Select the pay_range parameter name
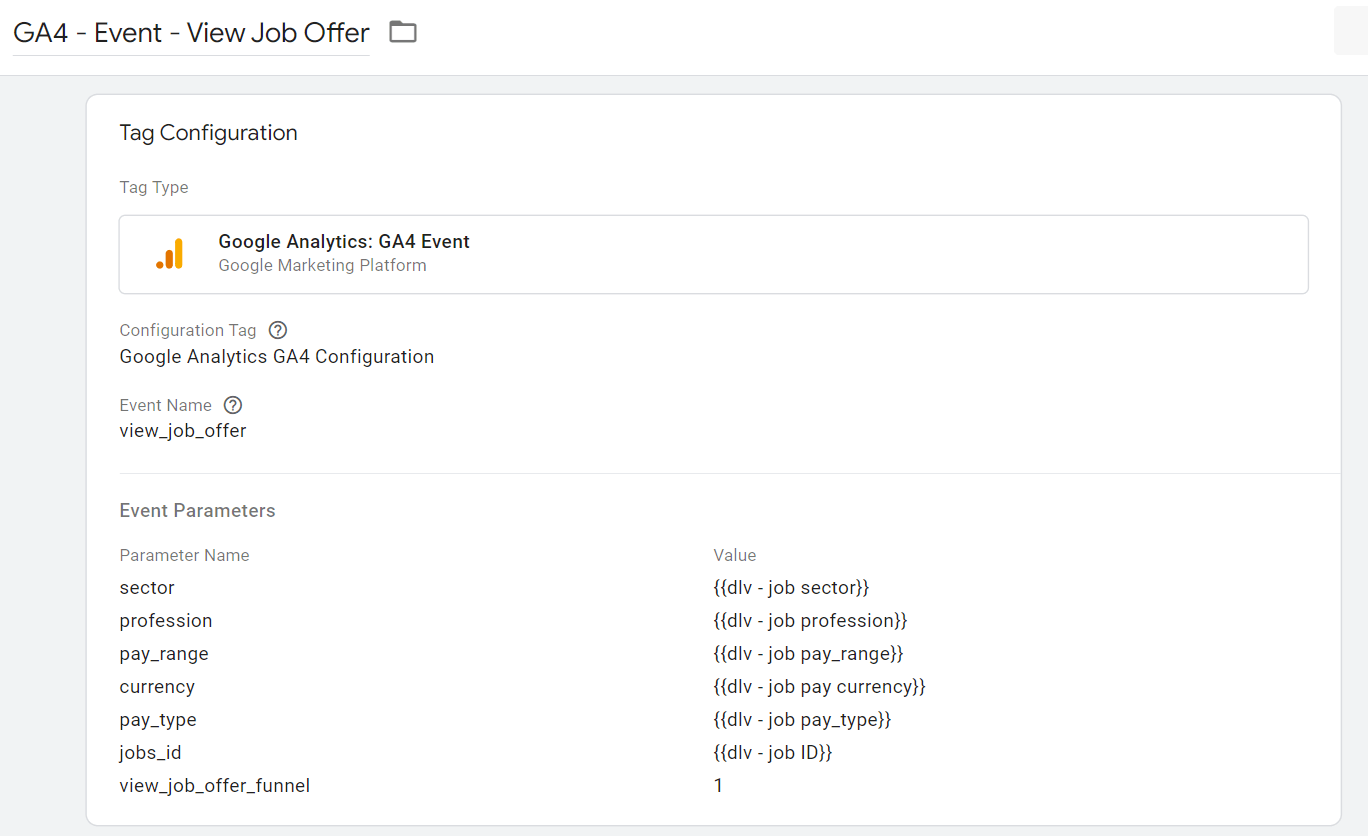Viewport: 1368px width, 836px height. click(x=164, y=654)
